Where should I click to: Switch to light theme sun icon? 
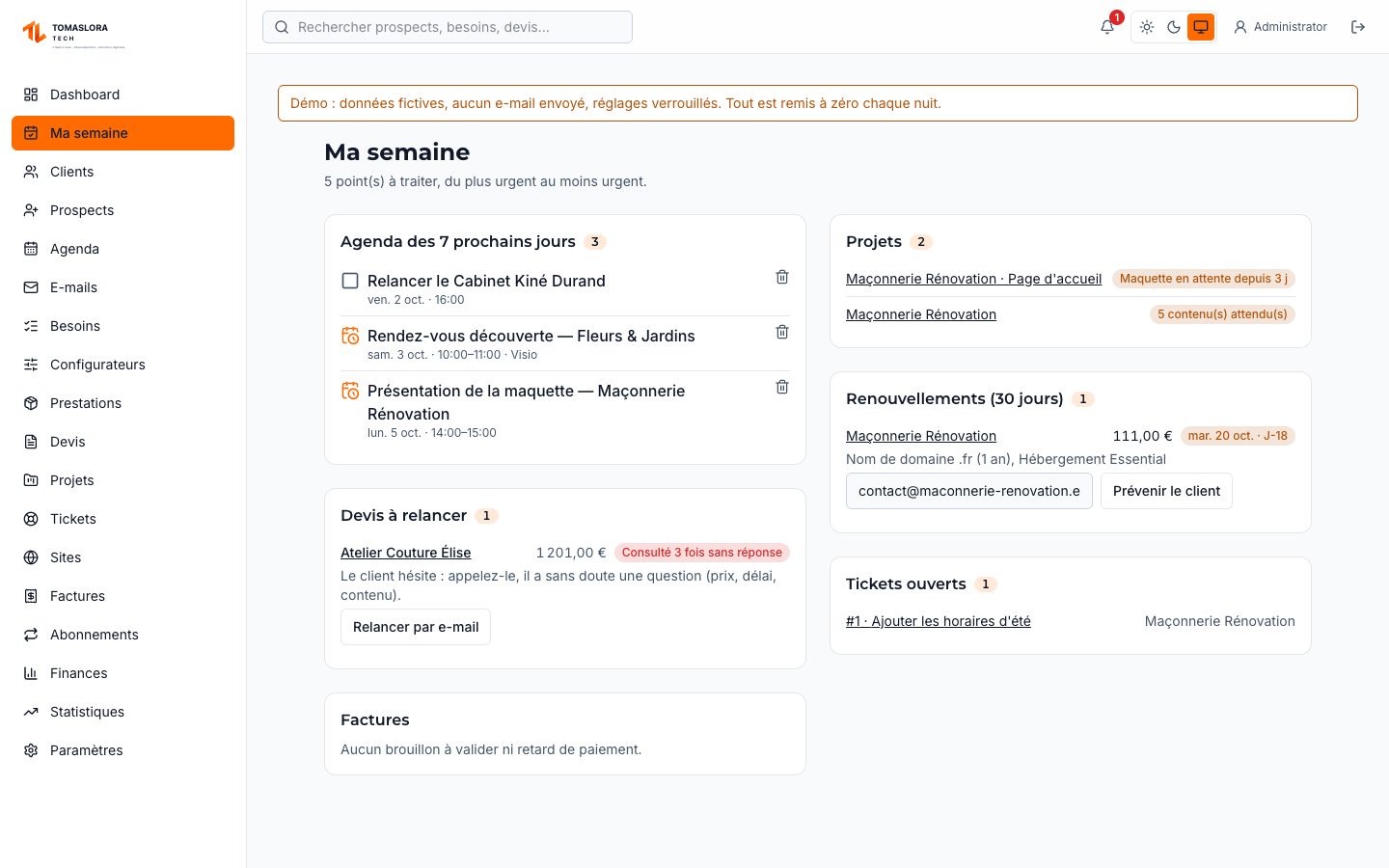pos(1147,27)
